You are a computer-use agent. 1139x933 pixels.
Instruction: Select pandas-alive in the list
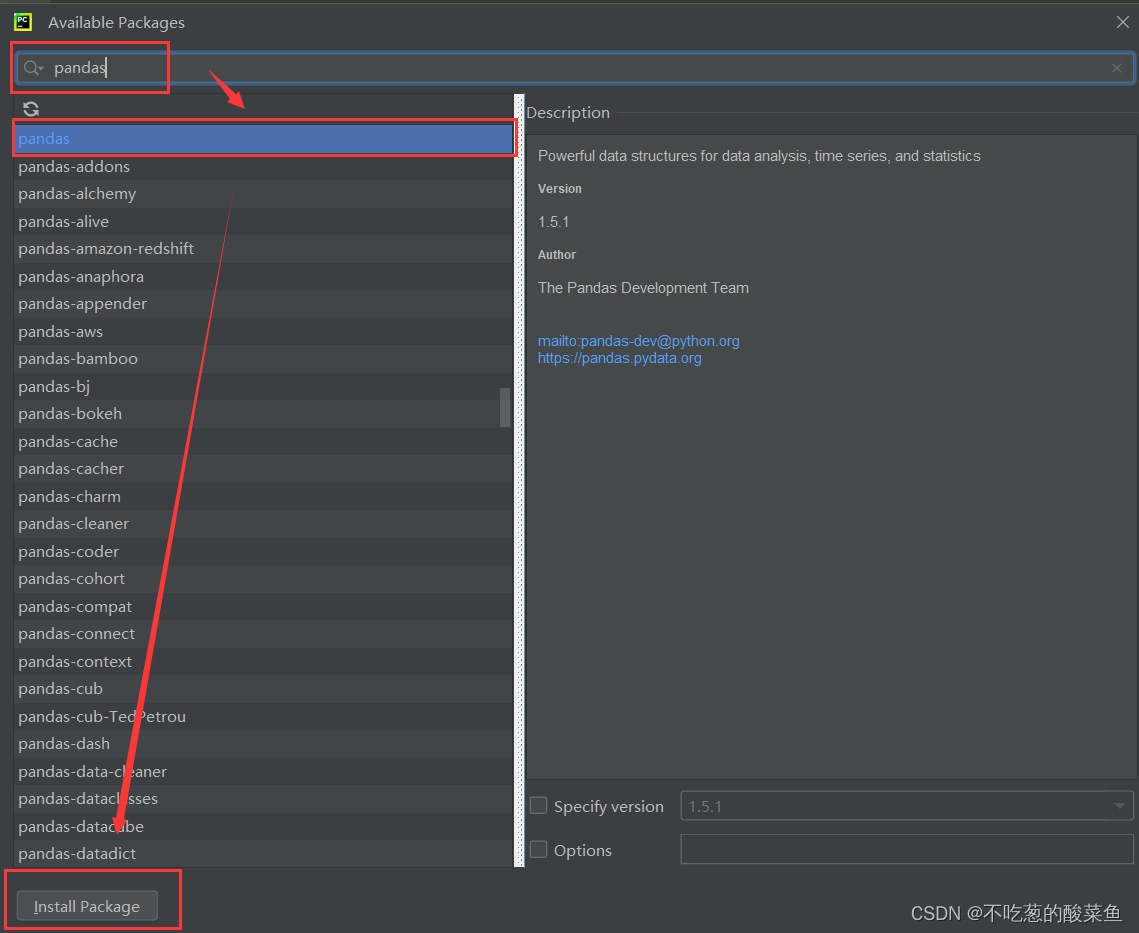pyautogui.click(x=263, y=222)
